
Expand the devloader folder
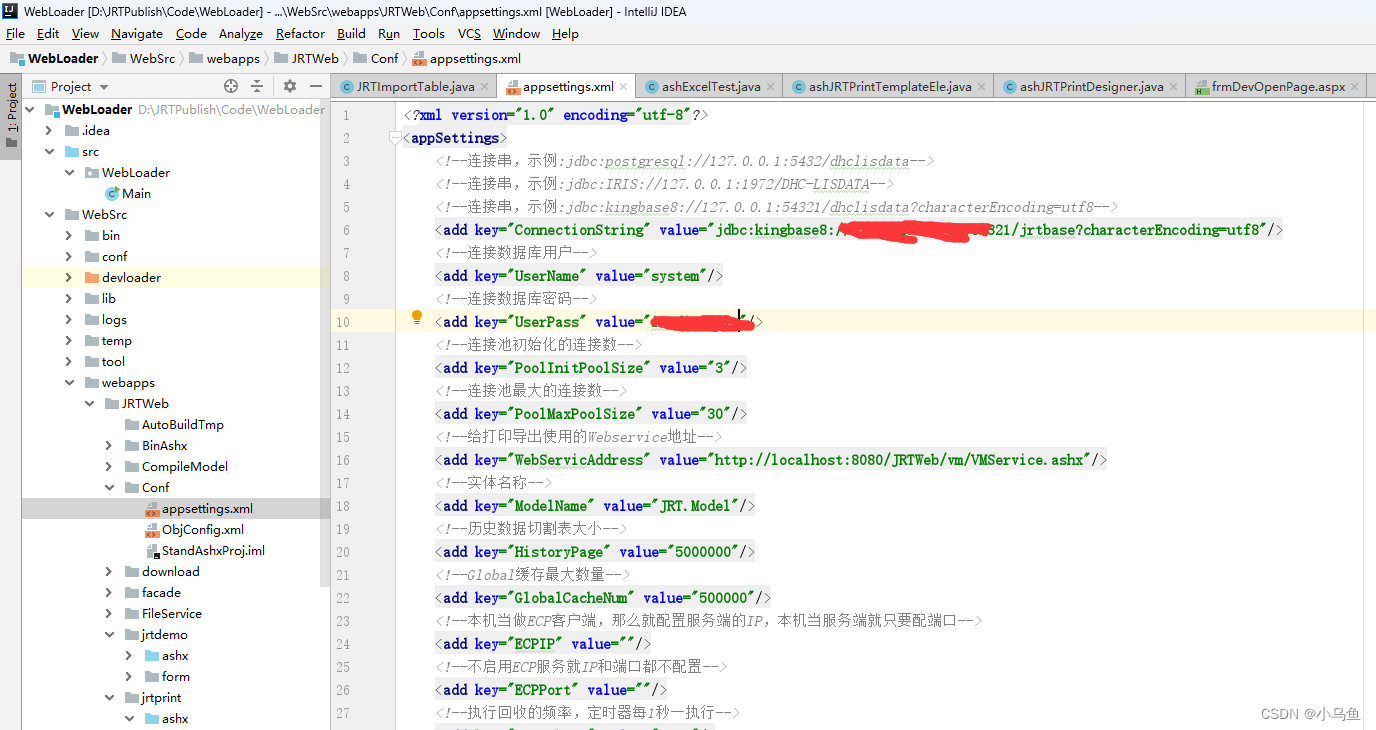coord(69,277)
